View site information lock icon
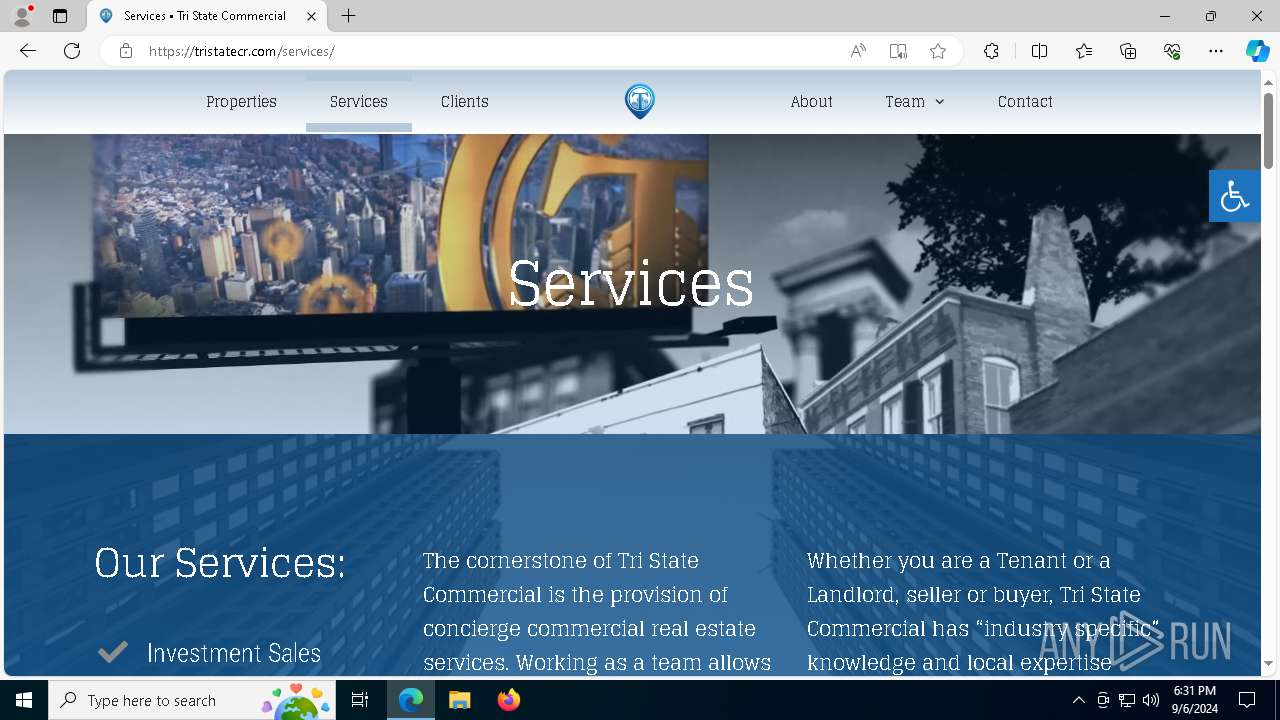Image resolution: width=1280 pixels, height=720 pixels. [x=126, y=51]
